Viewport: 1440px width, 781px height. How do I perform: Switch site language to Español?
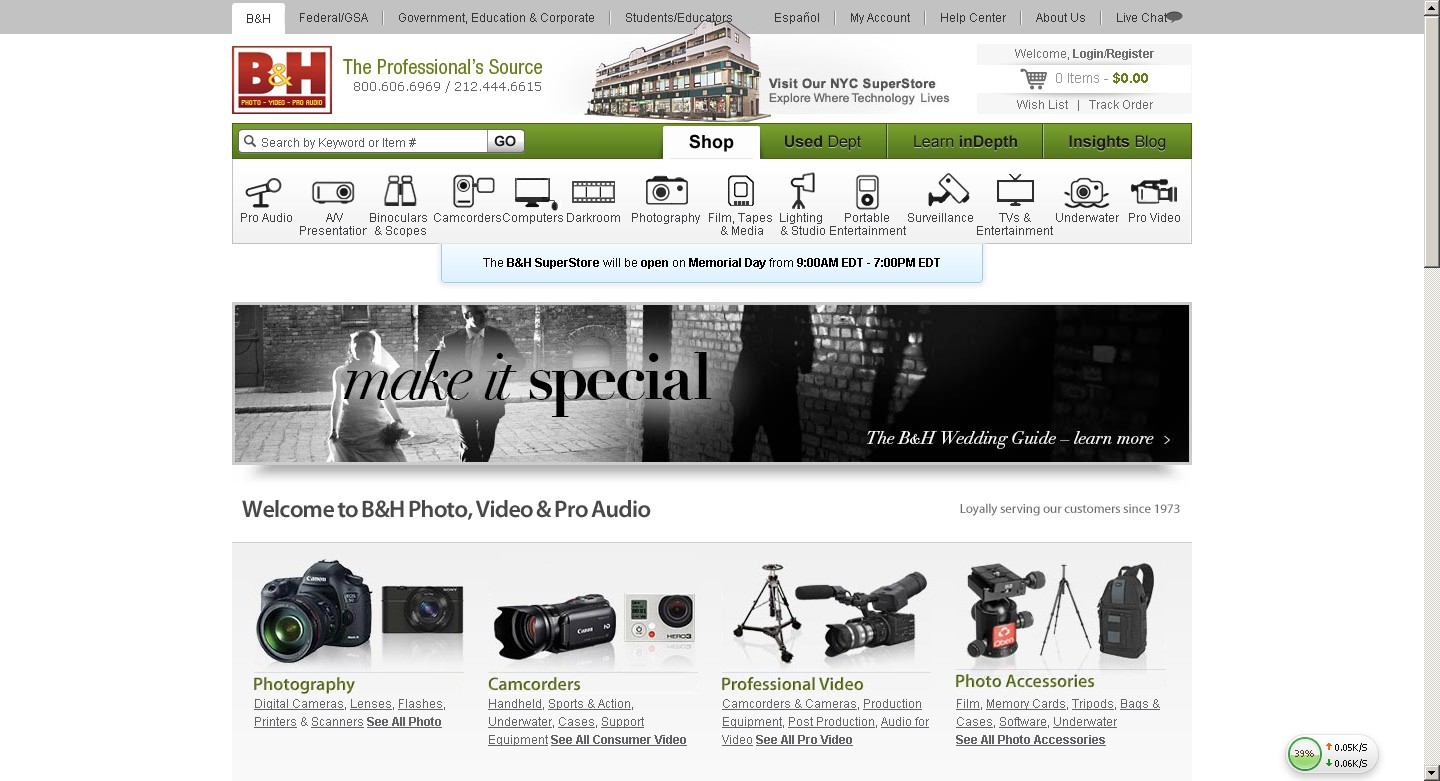click(797, 18)
